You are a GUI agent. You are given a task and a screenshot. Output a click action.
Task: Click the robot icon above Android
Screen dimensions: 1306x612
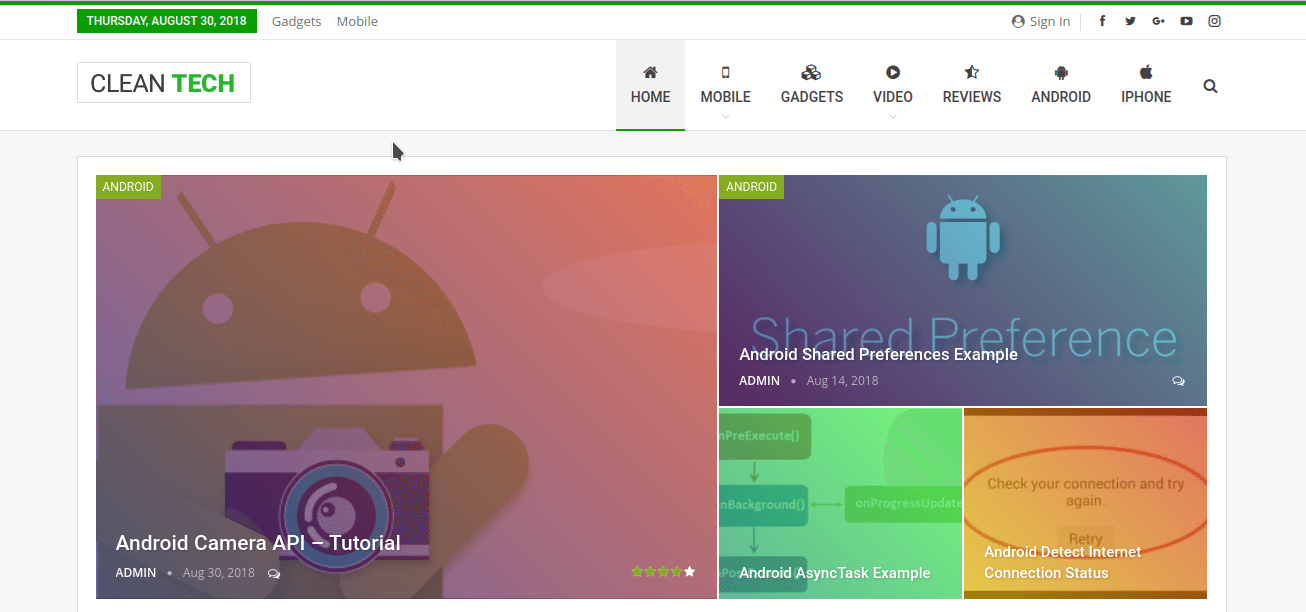coord(1061,72)
